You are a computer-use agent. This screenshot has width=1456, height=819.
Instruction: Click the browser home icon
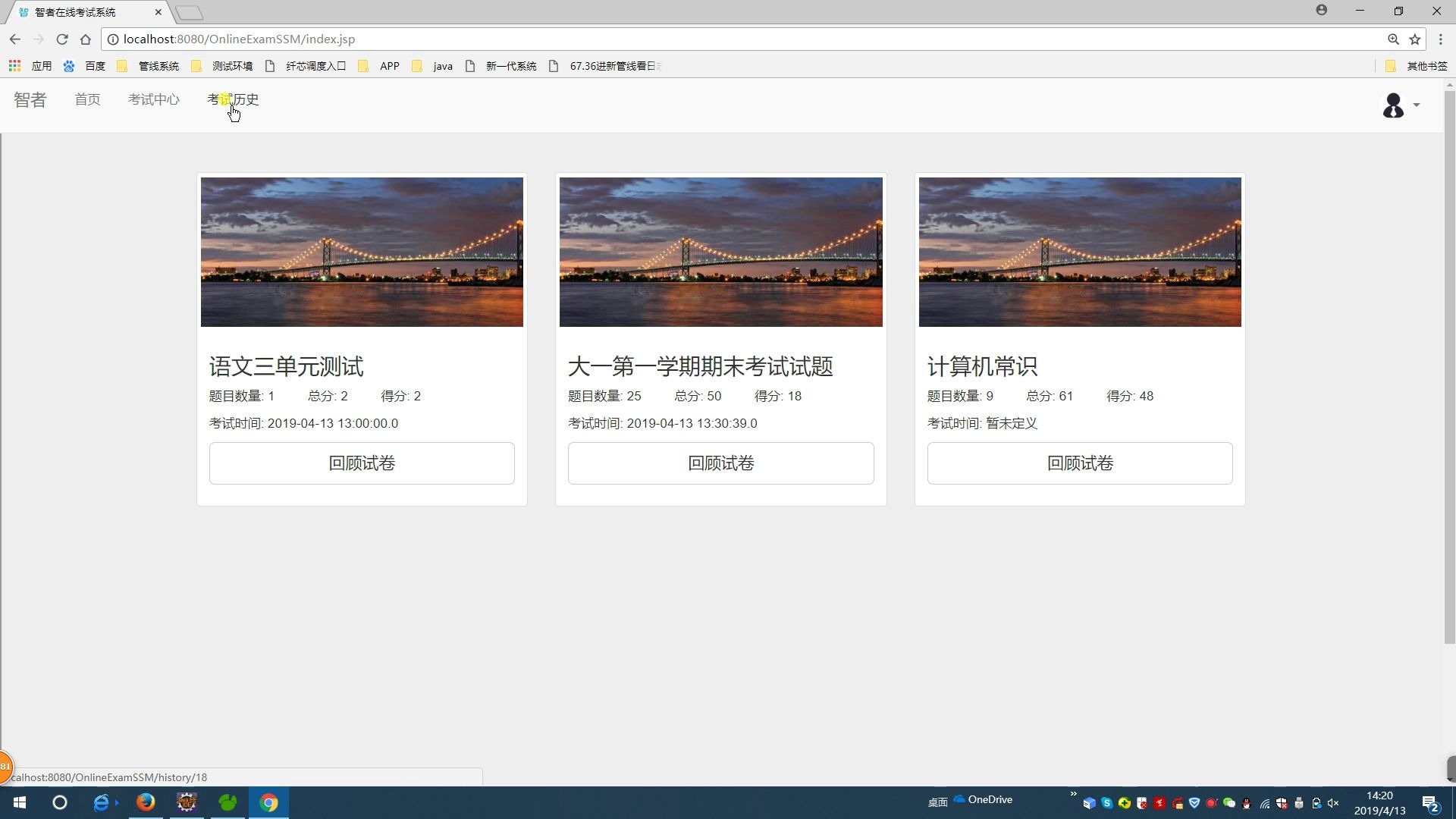(x=86, y=39)
